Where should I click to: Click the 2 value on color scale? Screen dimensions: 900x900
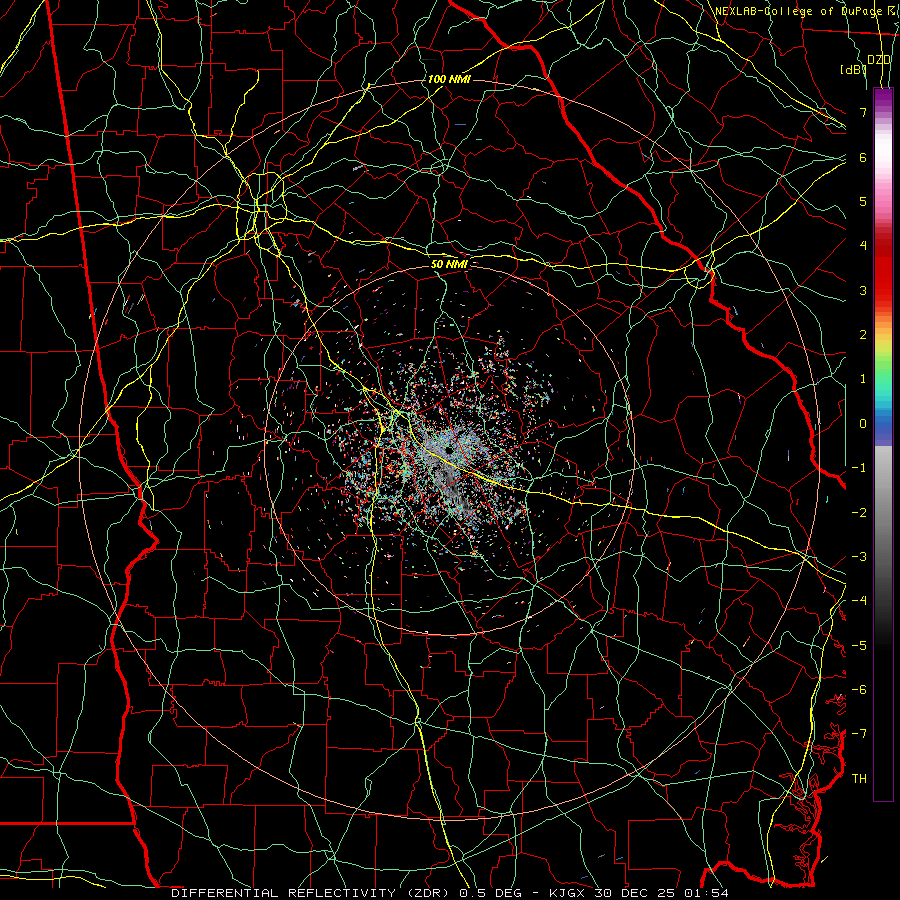[863, 335]
